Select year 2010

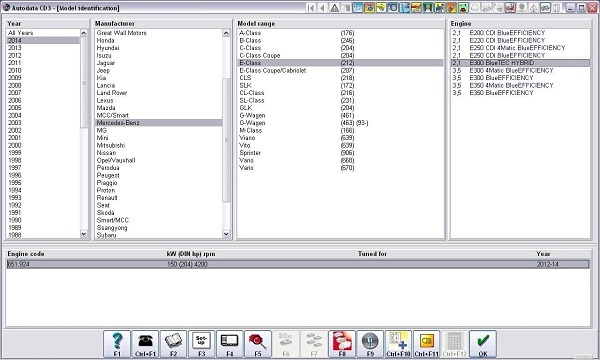point(43,70)
